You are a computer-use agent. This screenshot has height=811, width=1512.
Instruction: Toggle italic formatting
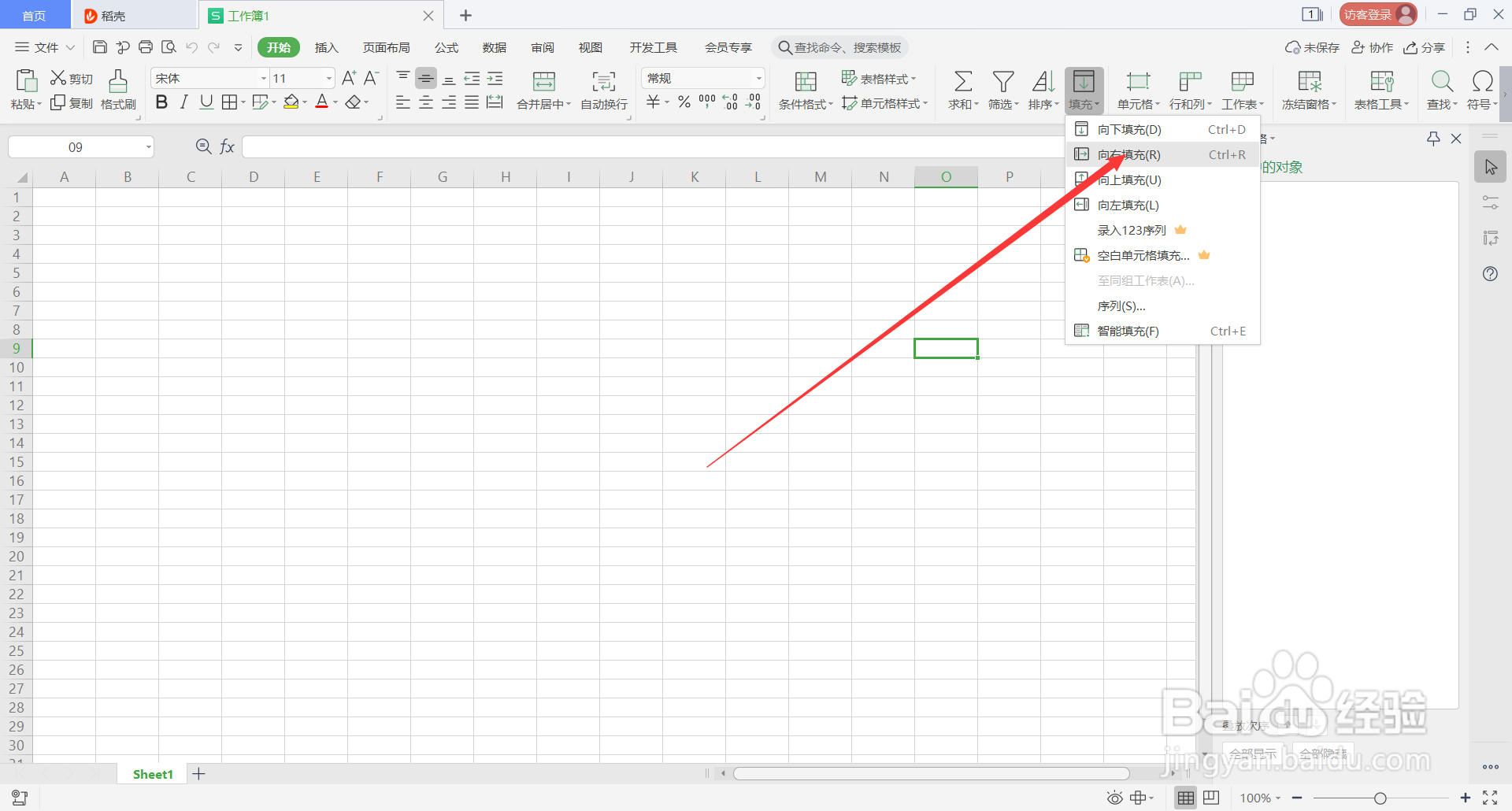click(x=183, y=102)
